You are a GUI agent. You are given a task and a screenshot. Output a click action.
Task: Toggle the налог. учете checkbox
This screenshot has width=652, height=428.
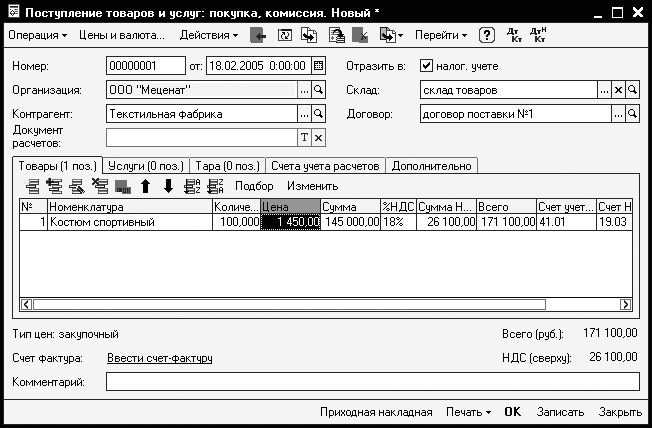tap(426, 66)
